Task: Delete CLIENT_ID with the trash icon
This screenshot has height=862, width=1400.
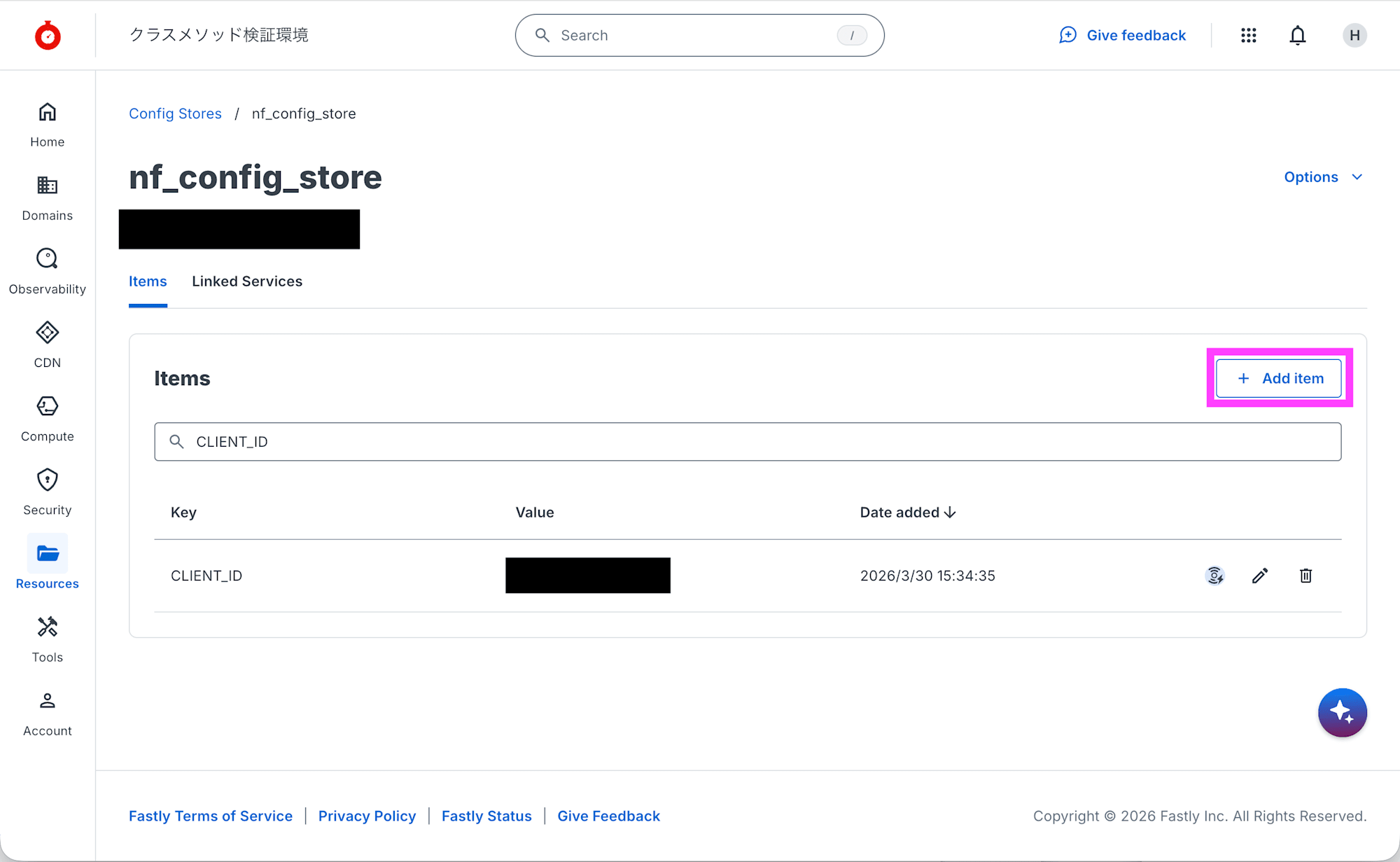Action: point(1305,576)
